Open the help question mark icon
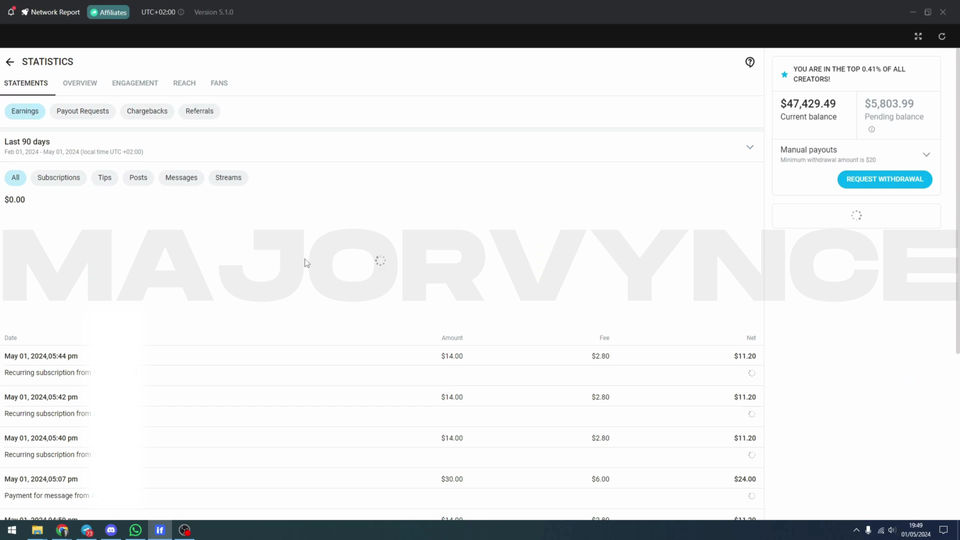Screen dimensions: 960x540 click(x=750, y=62)
